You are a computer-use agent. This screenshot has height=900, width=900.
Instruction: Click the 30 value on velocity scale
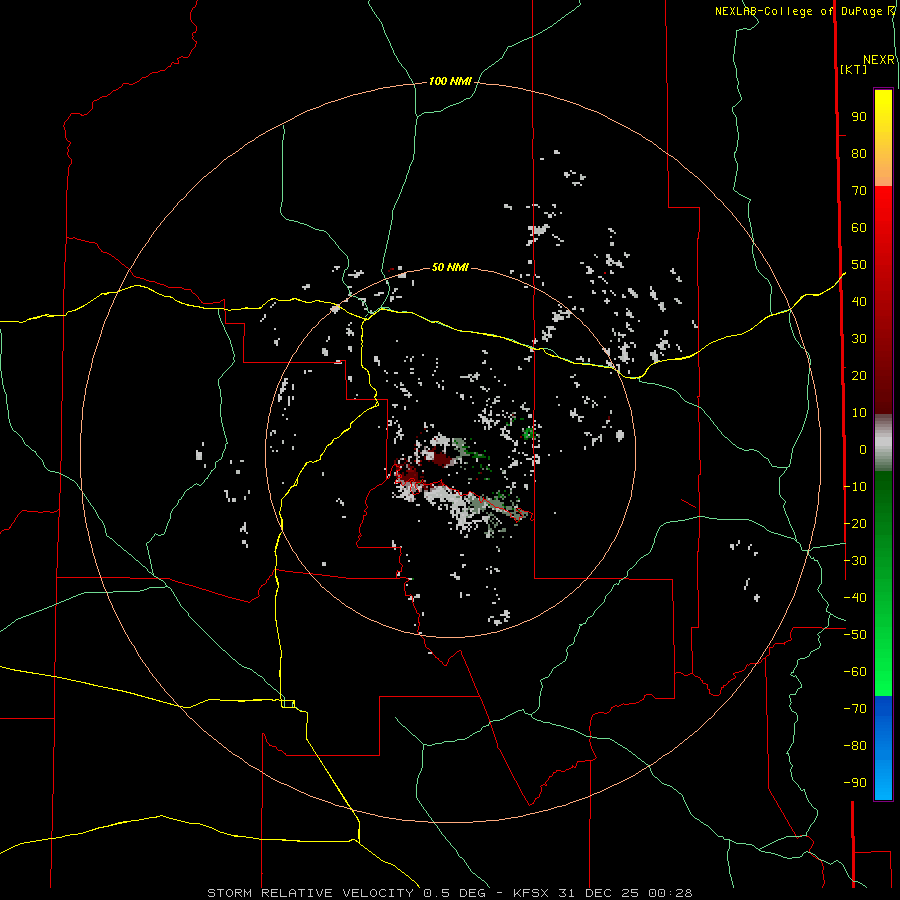click(x=859, y=339)
